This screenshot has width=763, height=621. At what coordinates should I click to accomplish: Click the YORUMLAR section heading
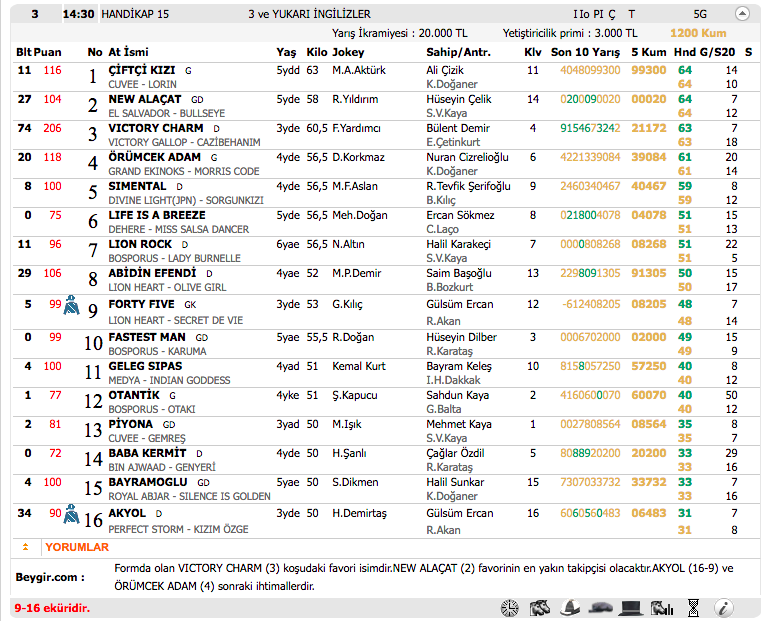click(x=76, y=547)
